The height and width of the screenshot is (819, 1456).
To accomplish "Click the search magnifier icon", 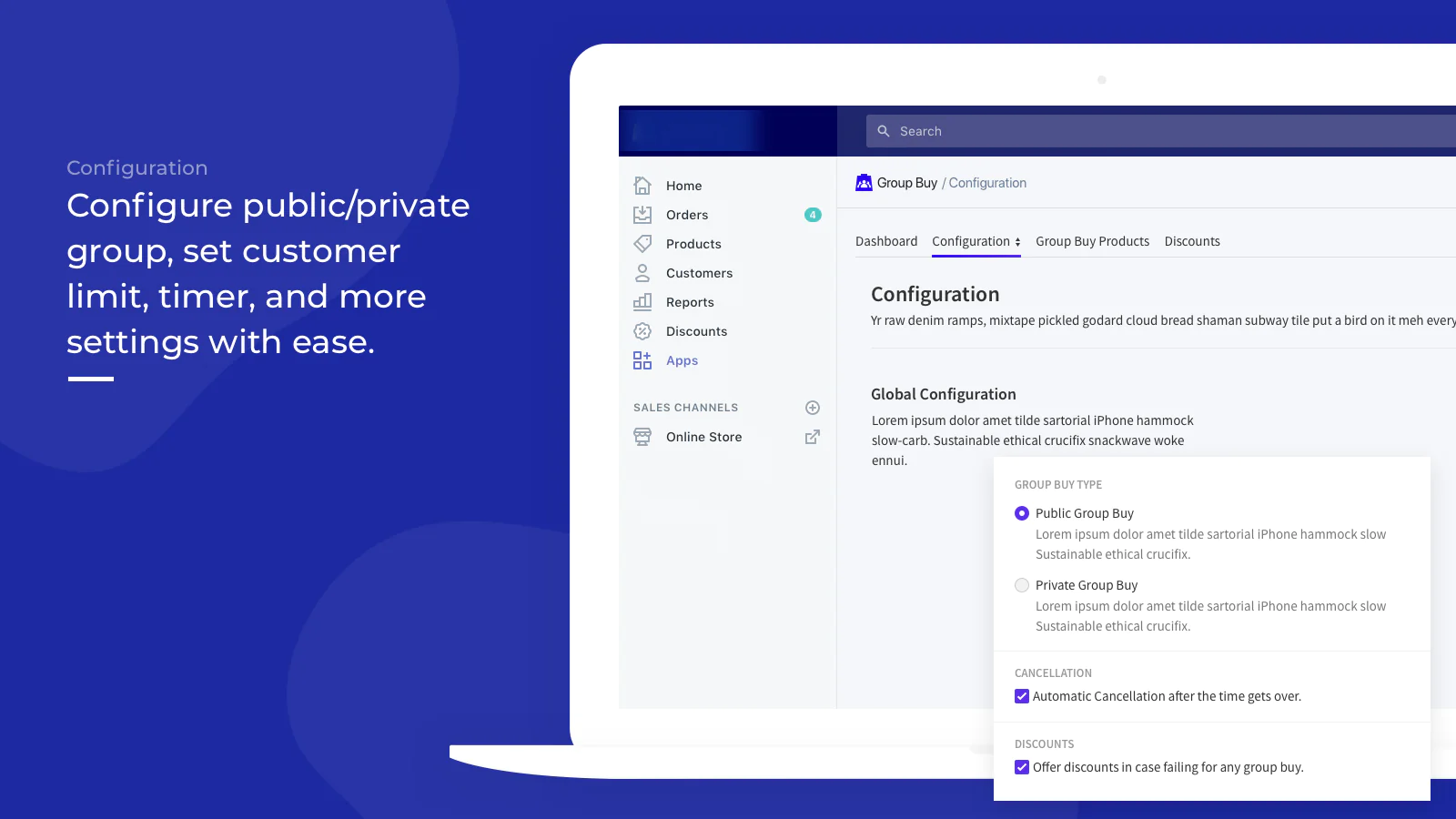I will (x=884, y=131).
